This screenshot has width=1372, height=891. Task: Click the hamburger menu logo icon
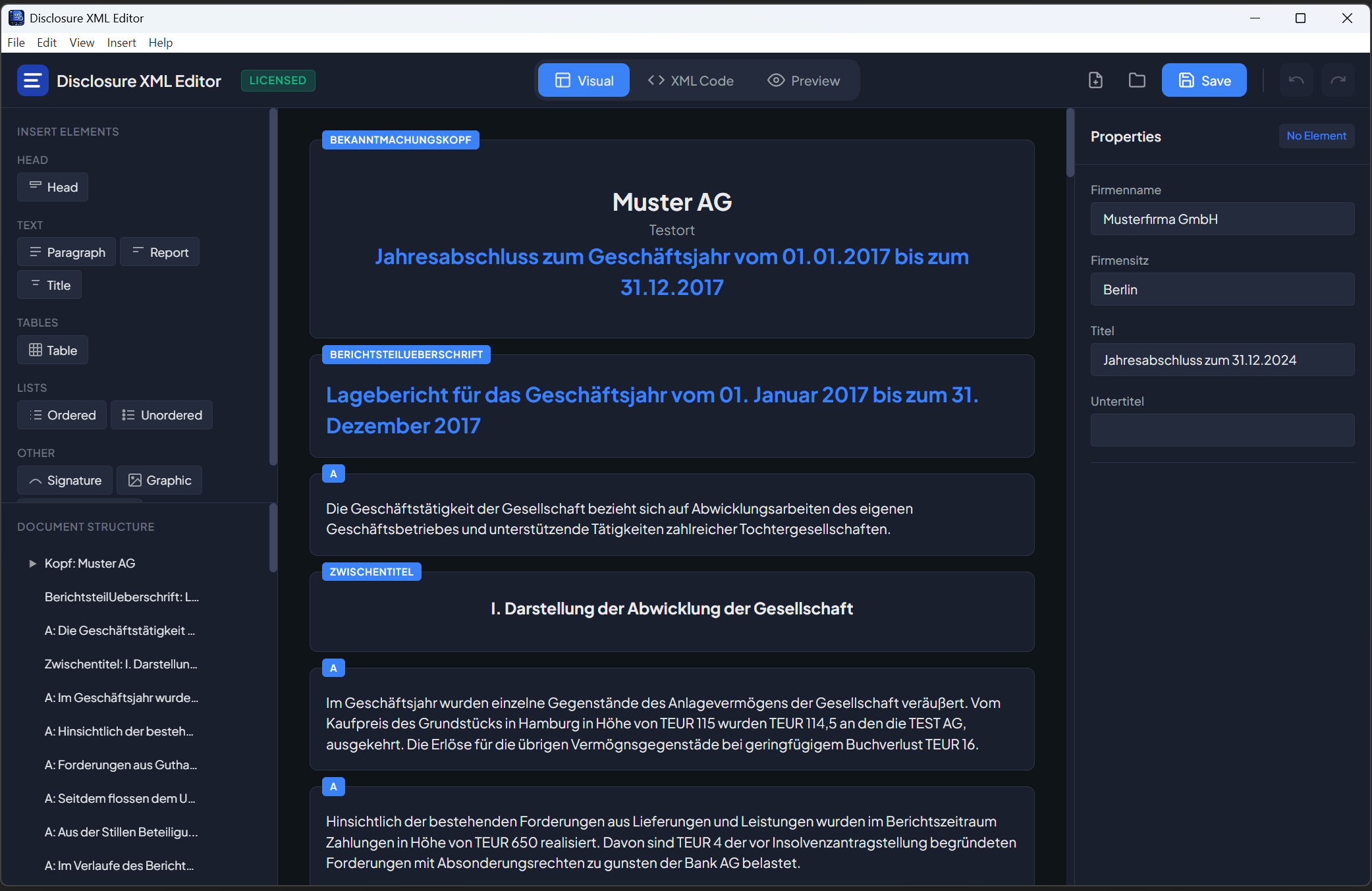(32, 80)
